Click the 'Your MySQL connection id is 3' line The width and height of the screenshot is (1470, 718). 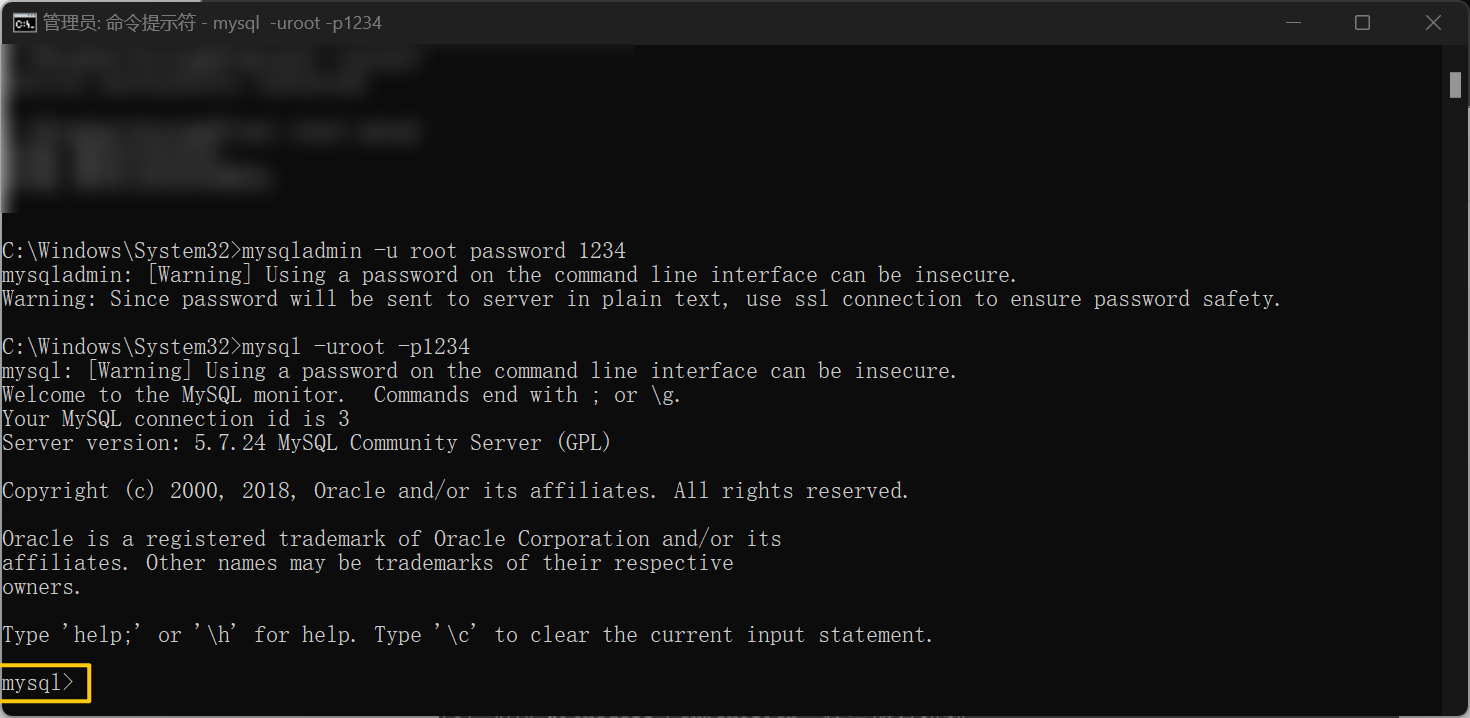point(175,418)
